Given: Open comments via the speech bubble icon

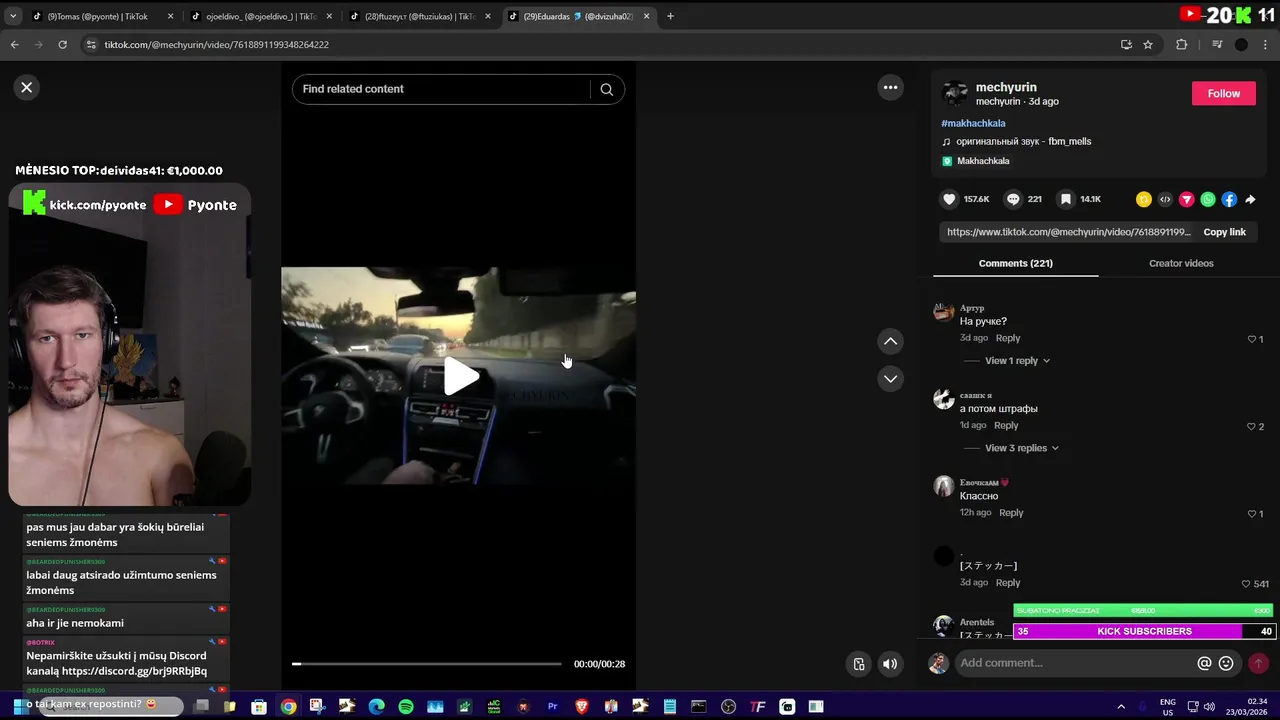Looking at the screenshot, I should tap(1013, 199).
